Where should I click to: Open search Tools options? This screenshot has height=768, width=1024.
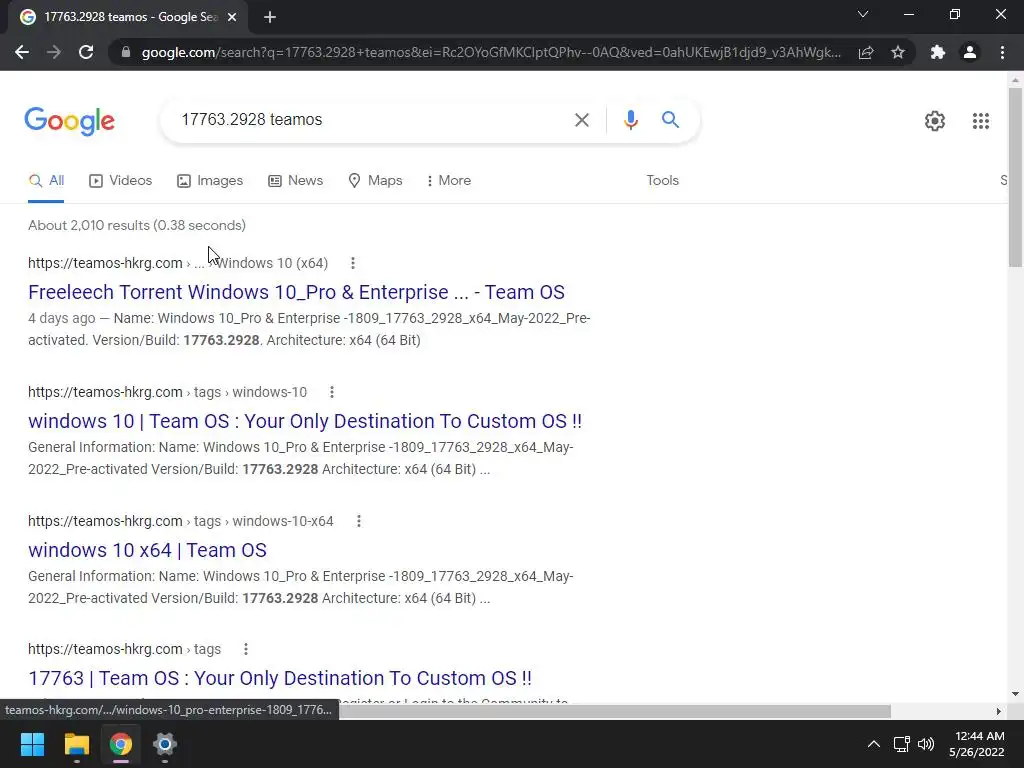662,180
